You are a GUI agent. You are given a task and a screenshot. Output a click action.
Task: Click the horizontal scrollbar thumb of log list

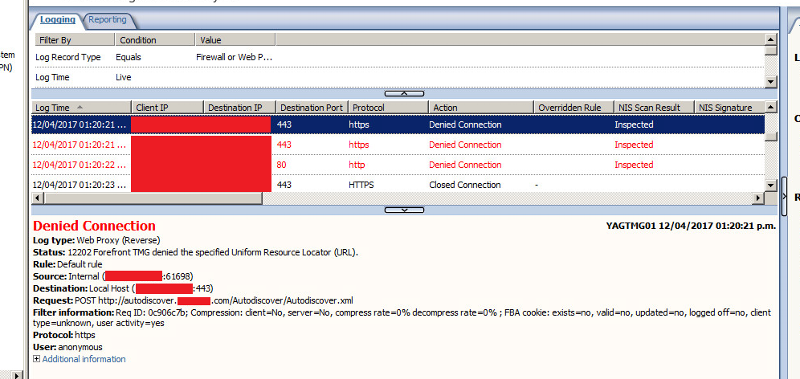tap(153, 197)
